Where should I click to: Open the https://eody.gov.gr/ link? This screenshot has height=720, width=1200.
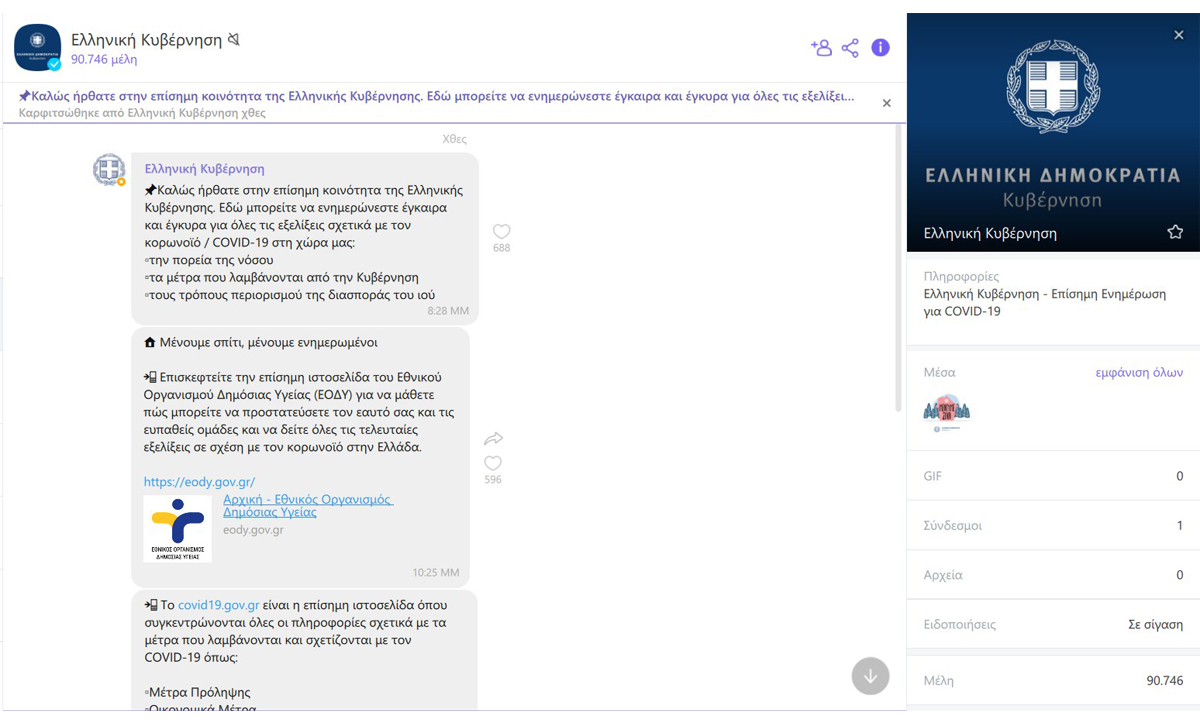[199, 481]
